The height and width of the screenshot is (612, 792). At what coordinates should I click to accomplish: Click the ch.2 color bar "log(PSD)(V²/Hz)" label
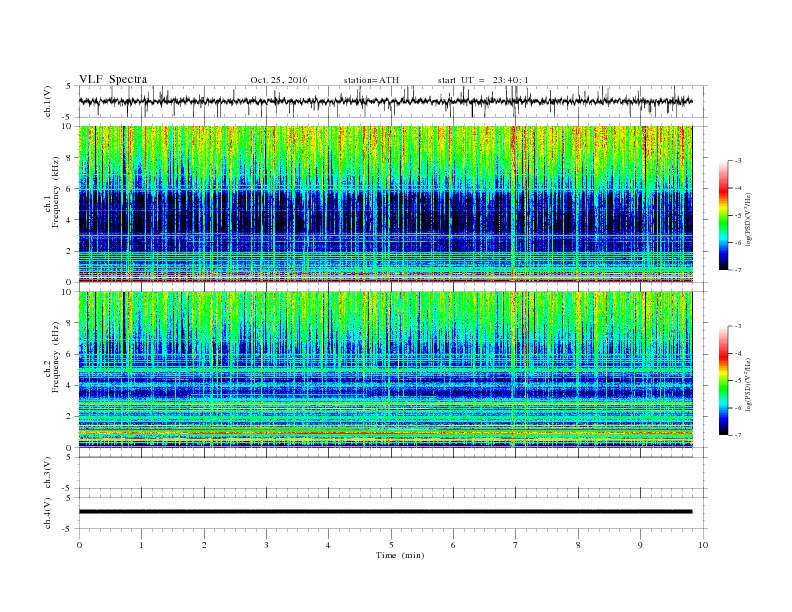pos(749,385)
